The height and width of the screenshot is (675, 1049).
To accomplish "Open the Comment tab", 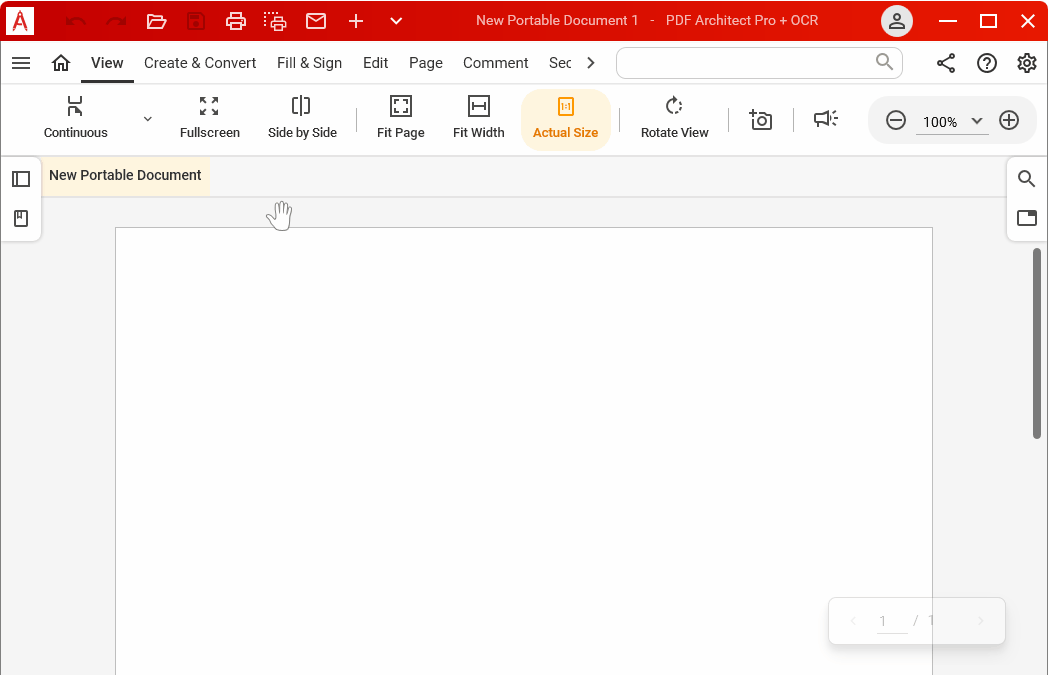I will (496, 63).
